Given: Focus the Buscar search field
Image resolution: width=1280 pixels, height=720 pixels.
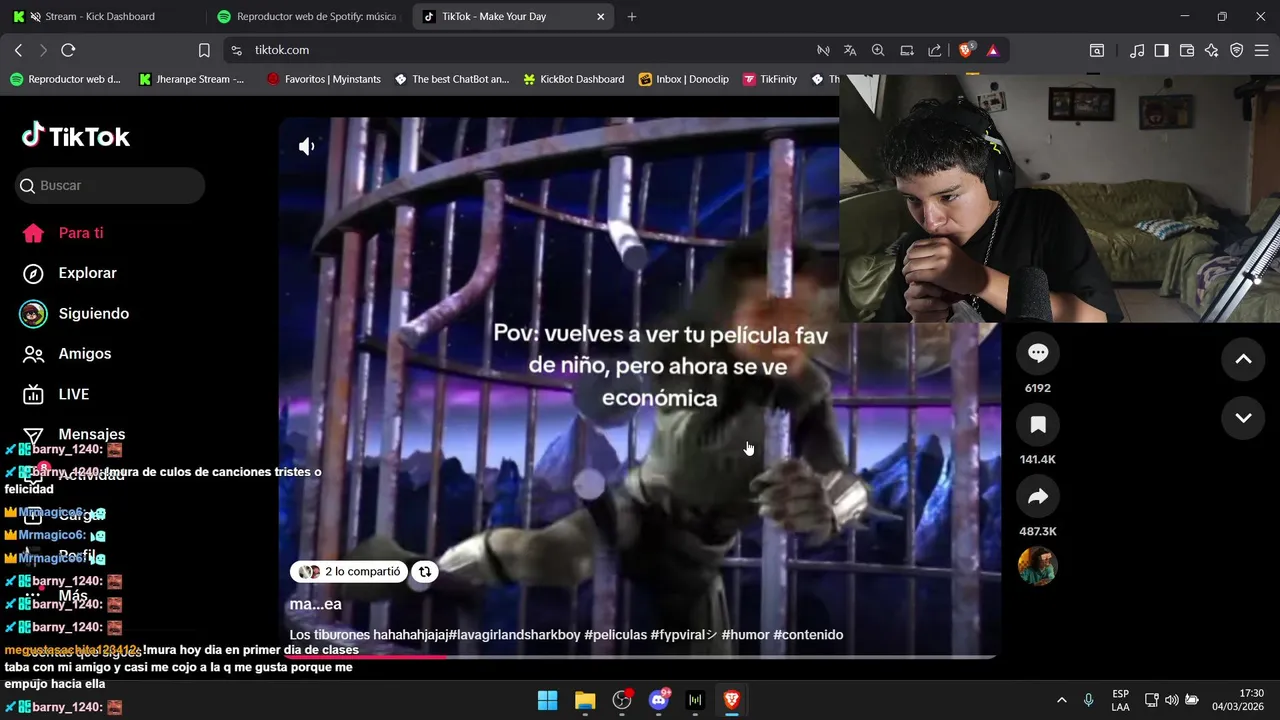Looking at the screenshot, I should point(110,186).
